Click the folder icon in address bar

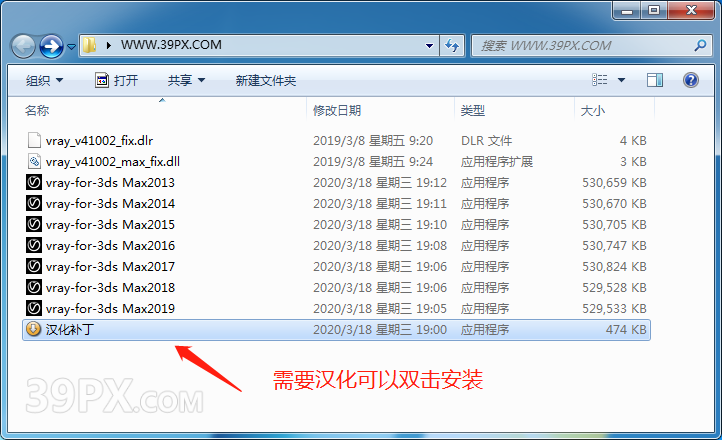pyautogui.click(x=89, y=45)
